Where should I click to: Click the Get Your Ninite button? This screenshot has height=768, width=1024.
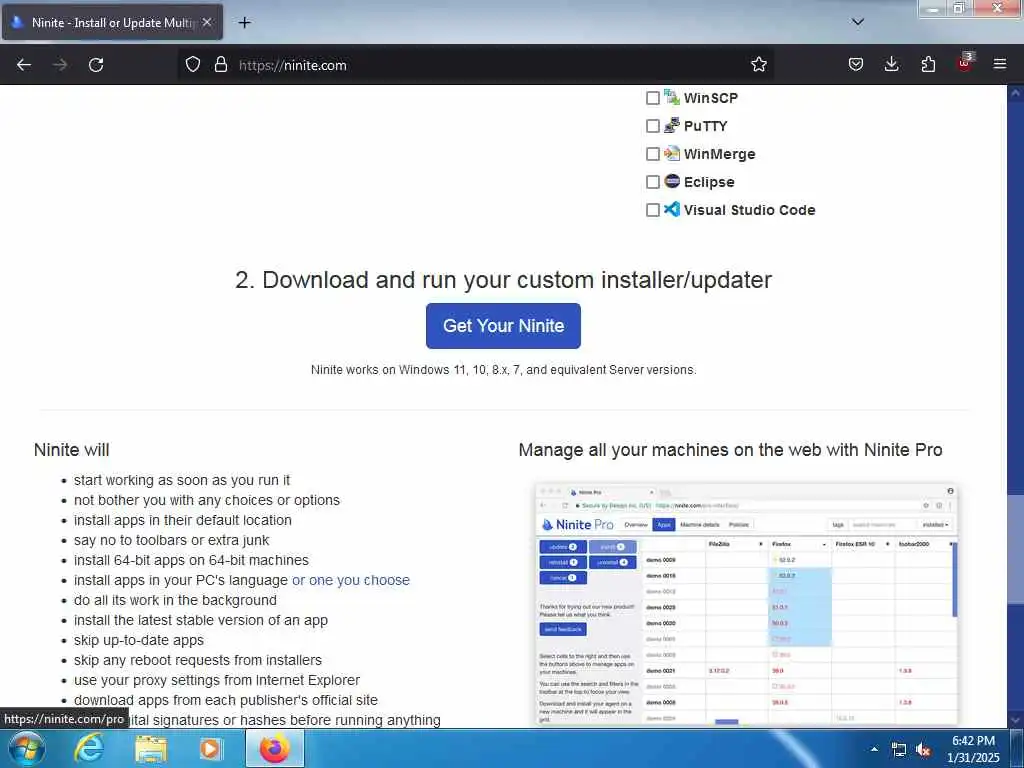503,326
